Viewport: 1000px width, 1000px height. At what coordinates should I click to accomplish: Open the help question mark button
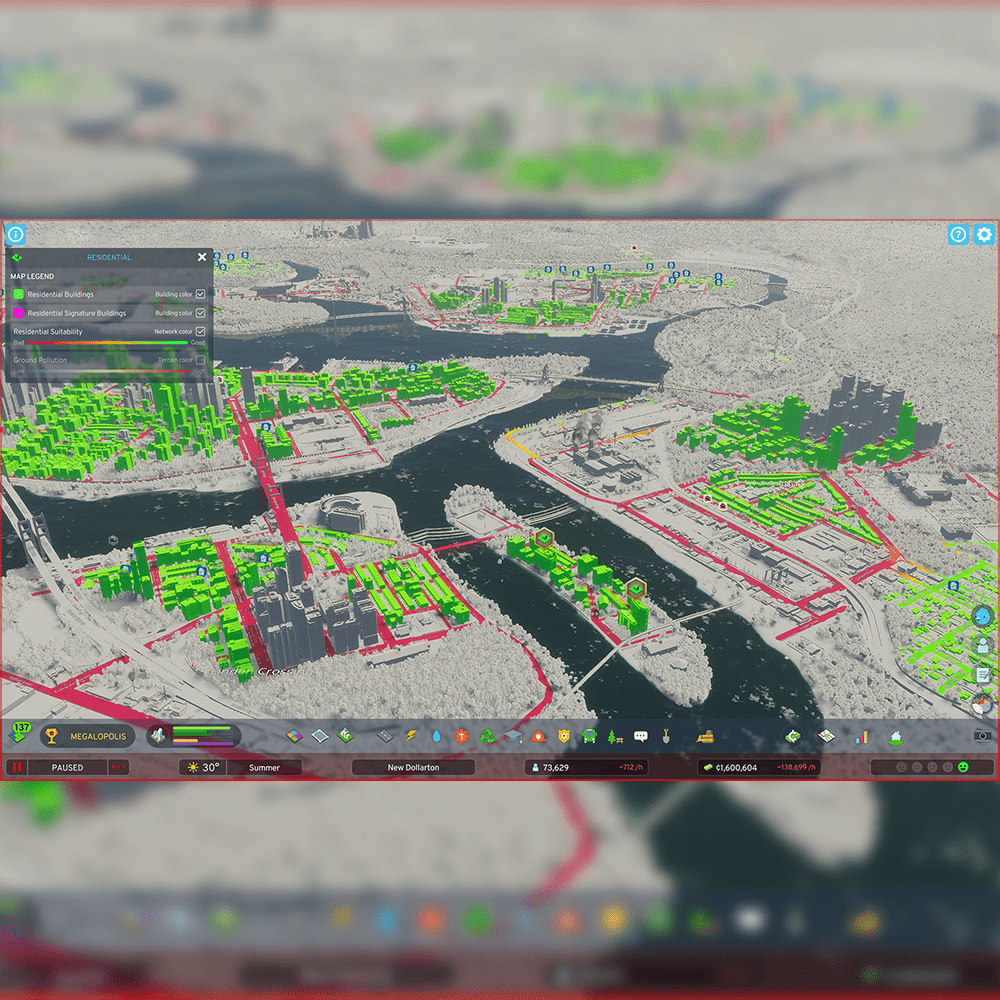point(958,234)
